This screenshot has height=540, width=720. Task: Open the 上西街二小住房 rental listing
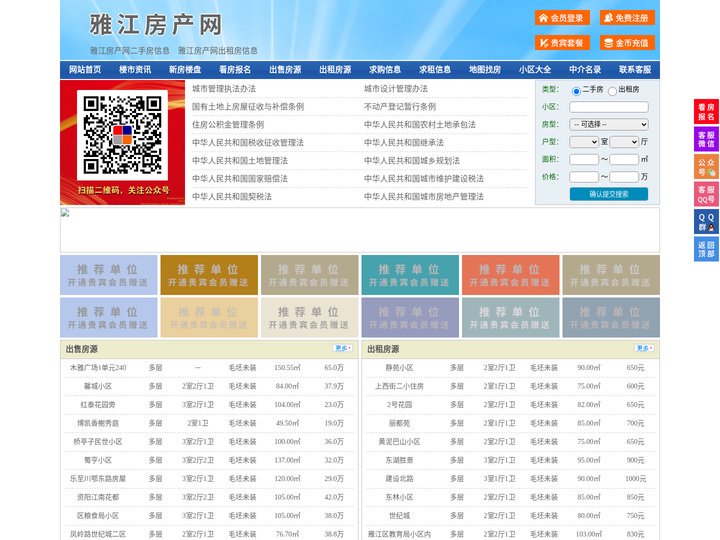399,386
